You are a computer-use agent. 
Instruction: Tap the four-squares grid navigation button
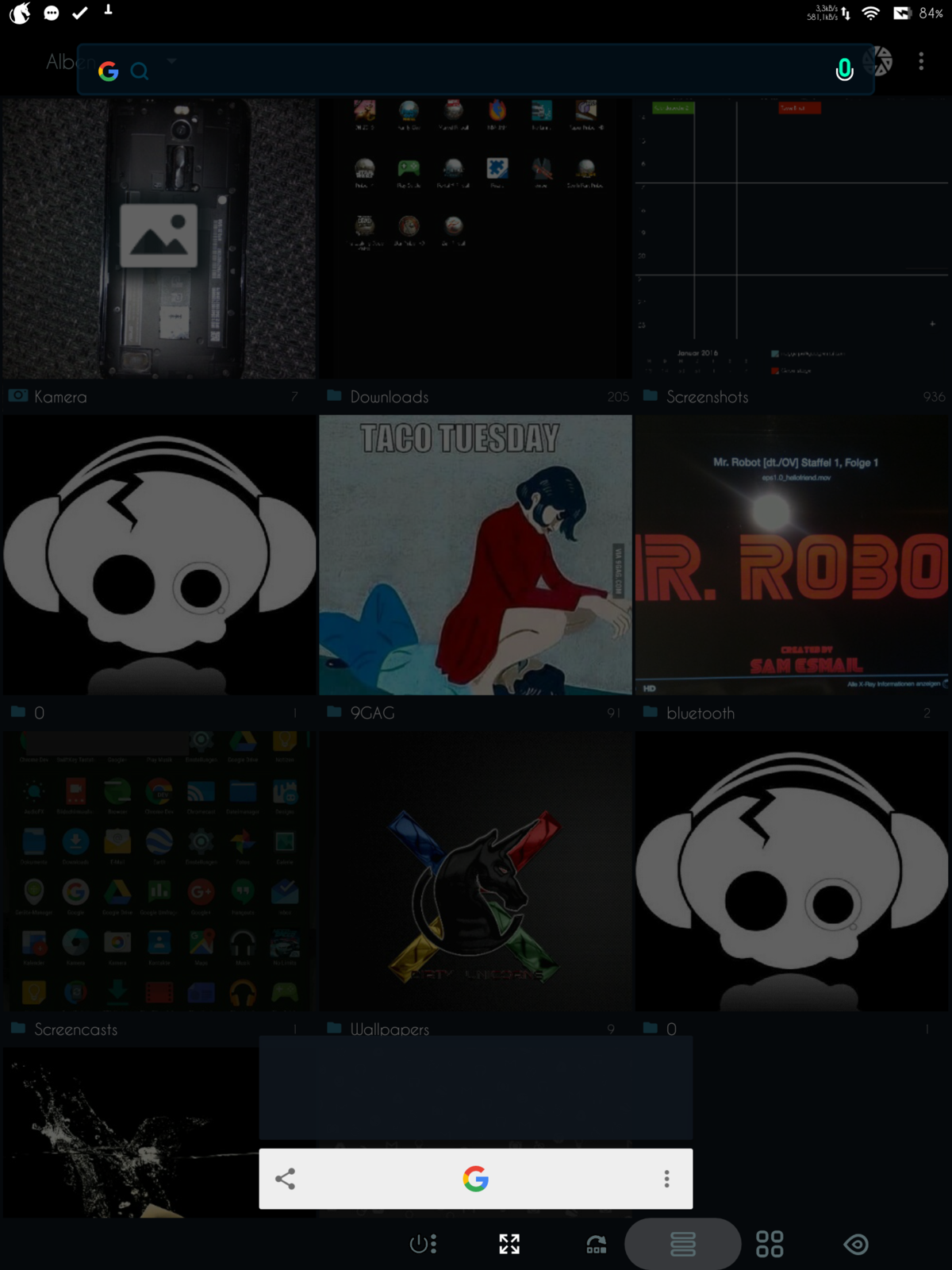click(770, 1244)
